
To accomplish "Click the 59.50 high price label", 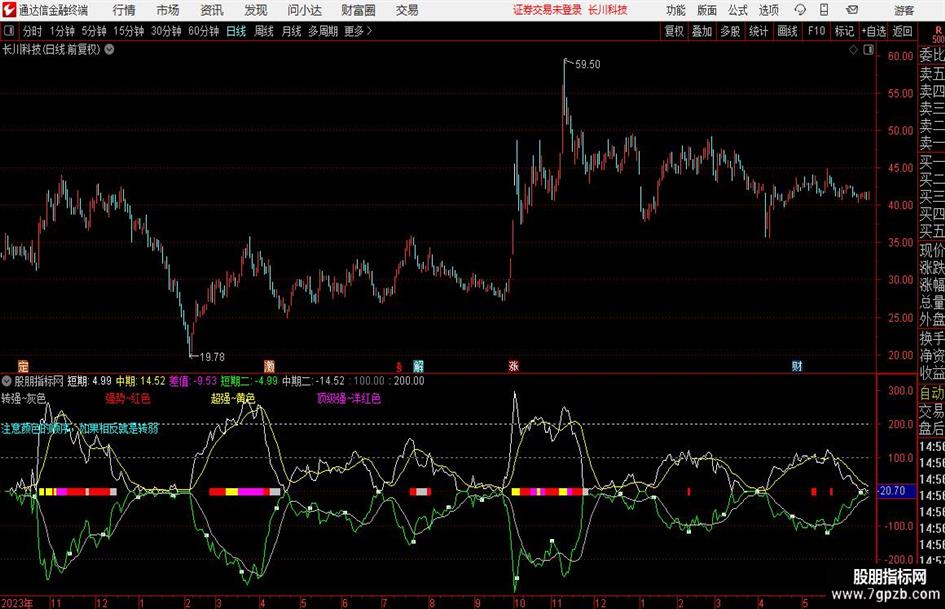I will pyautogui.click(x=588, y=64).
